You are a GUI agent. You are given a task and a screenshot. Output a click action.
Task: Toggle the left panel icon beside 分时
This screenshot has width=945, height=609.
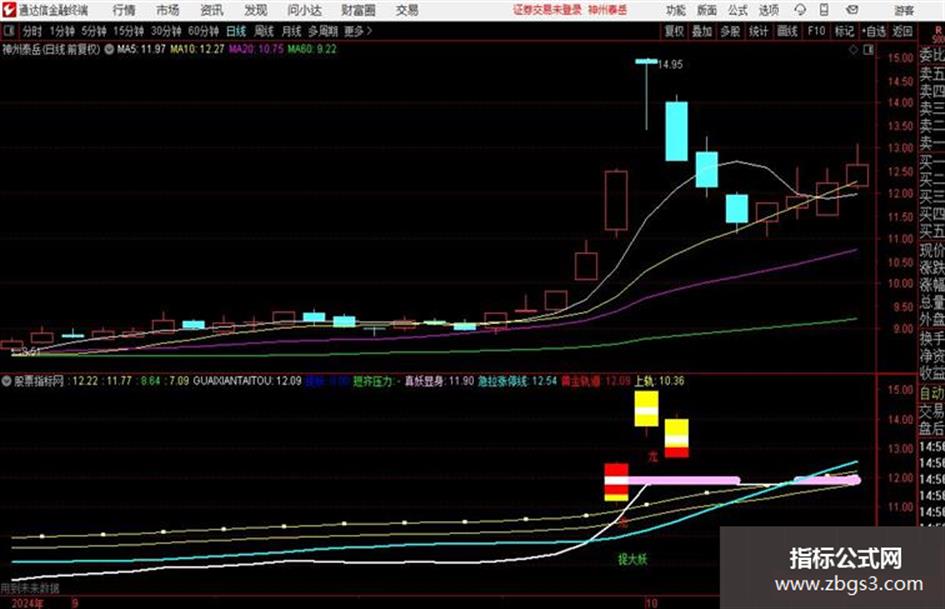coord(8,31)
